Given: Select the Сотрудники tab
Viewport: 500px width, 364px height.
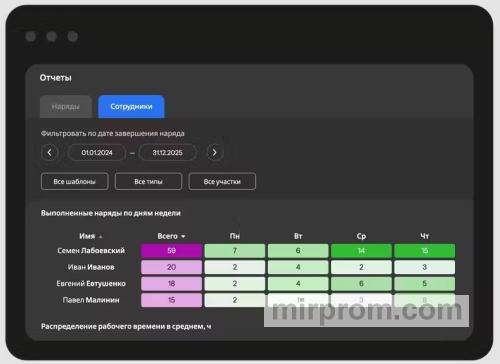Looking at the screenshot, I should 131,107.
